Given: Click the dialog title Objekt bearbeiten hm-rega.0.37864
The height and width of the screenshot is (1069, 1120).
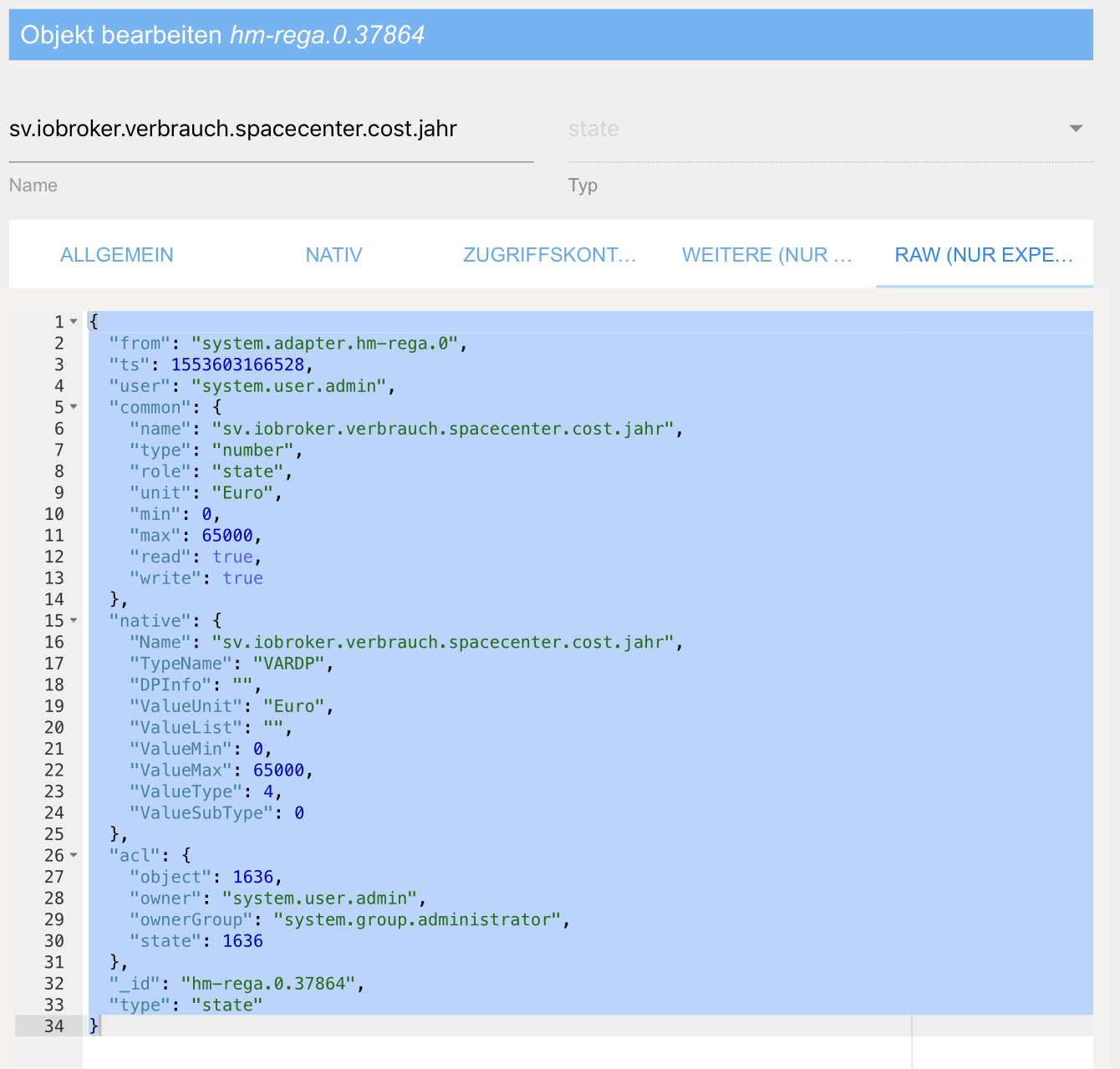Looking at the screenshot, I should click(x=222, y=35).
